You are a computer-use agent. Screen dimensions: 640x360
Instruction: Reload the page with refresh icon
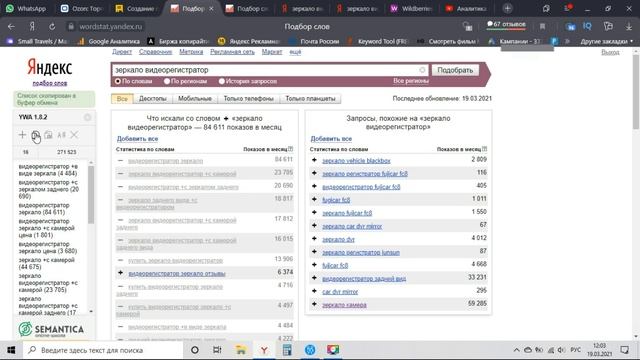click(x=52, y=27)
